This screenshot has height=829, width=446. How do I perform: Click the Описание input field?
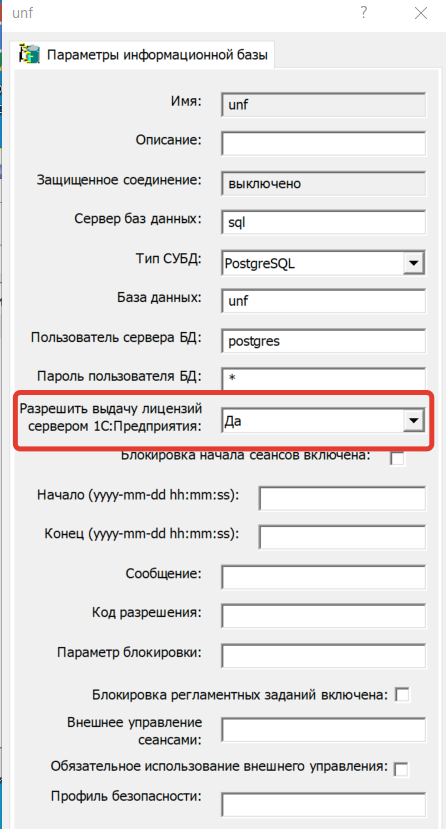click(323, 144)
